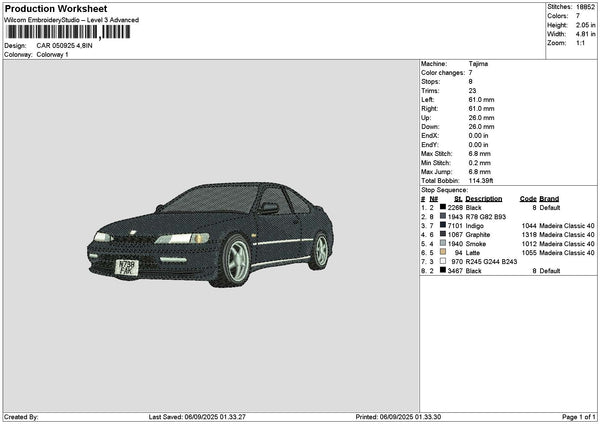
Task: Click stitch count 7101 for Indigo
Action: (455, 226)
